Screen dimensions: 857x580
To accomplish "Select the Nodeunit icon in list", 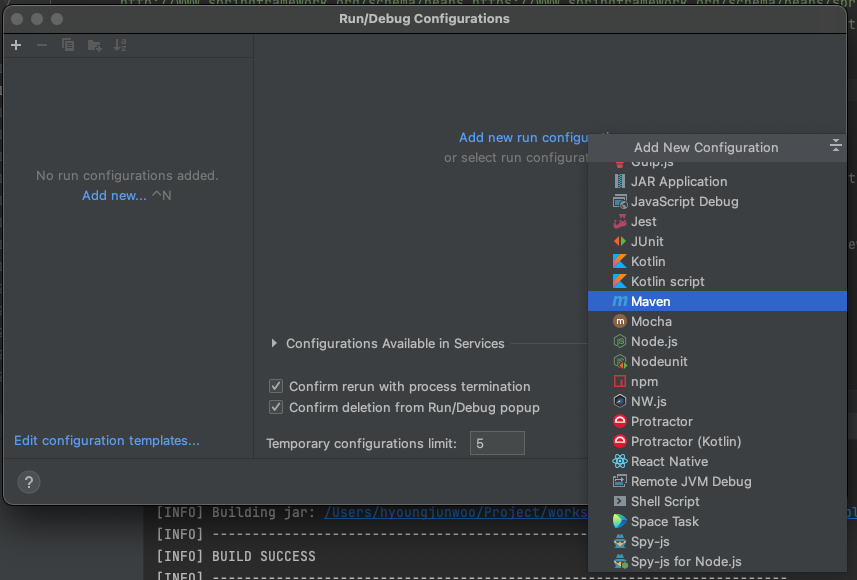I will (619, 361).
